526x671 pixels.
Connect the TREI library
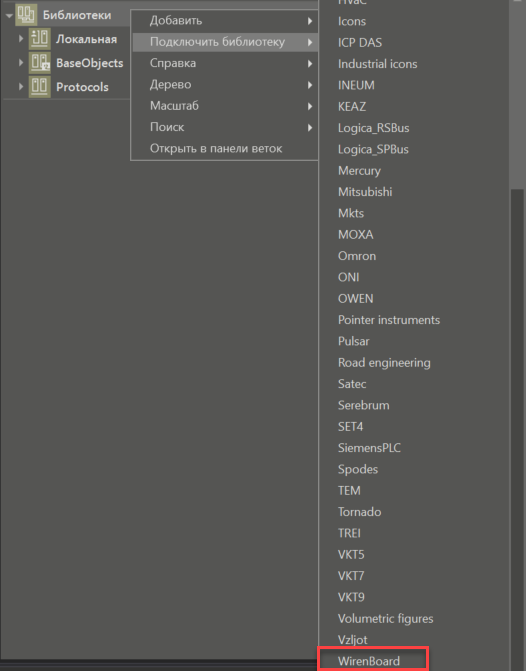tap(349, 533)
